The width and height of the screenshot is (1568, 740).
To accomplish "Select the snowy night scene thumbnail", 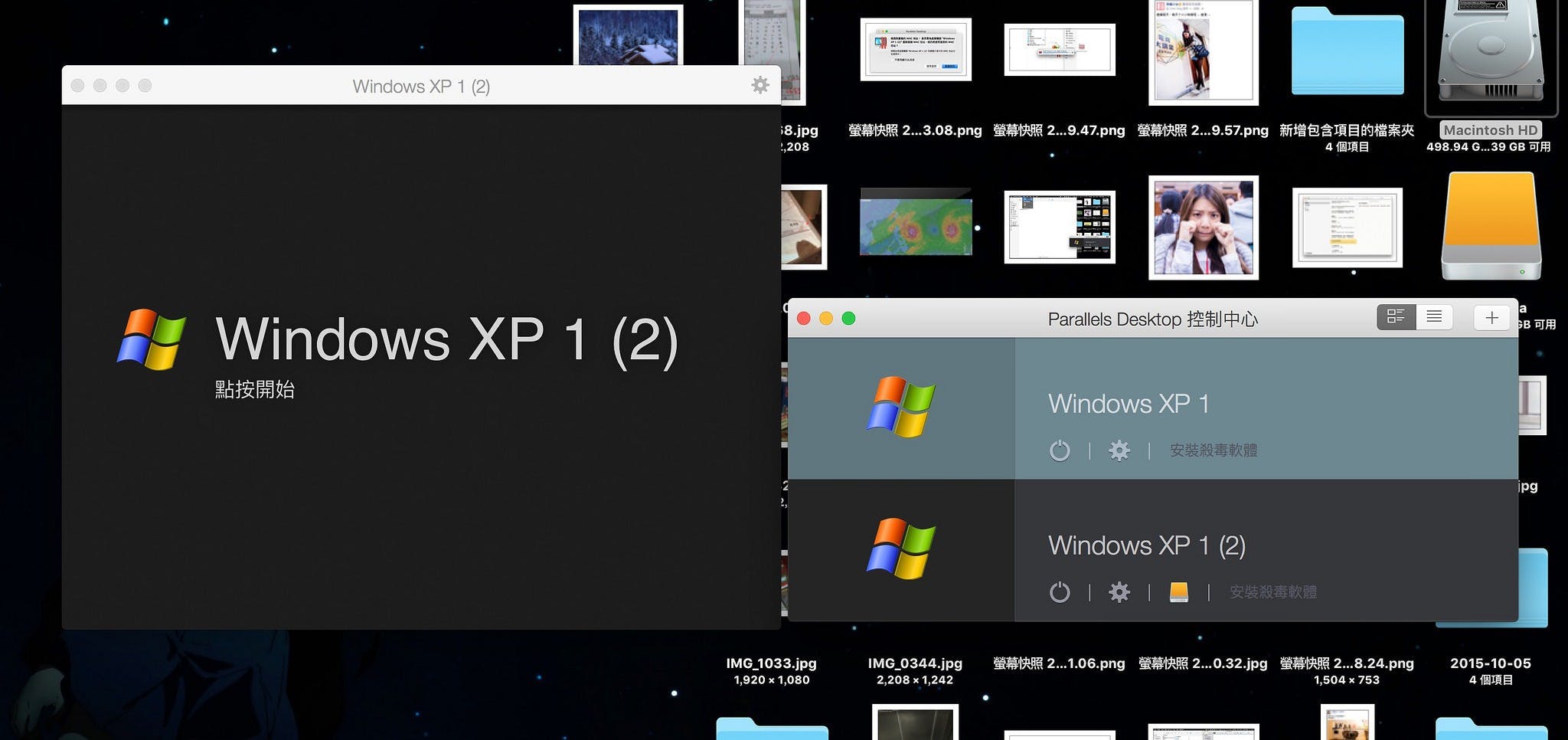I will [x=628, y=34].
